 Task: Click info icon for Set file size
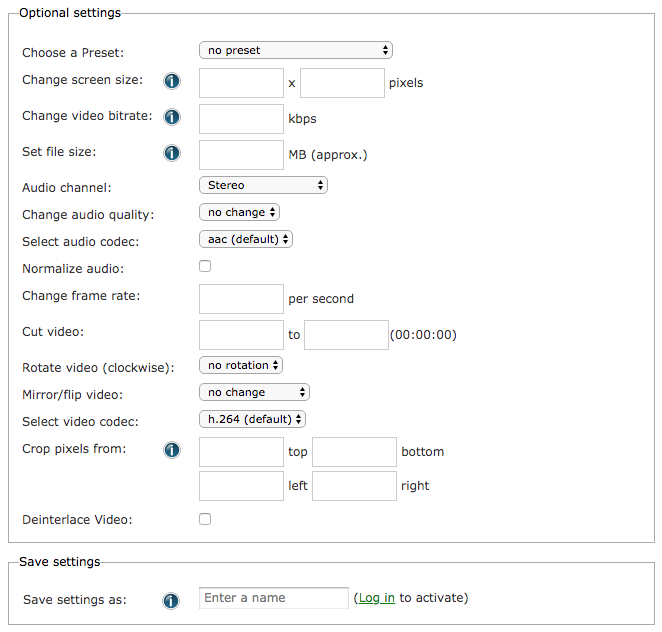171,153
